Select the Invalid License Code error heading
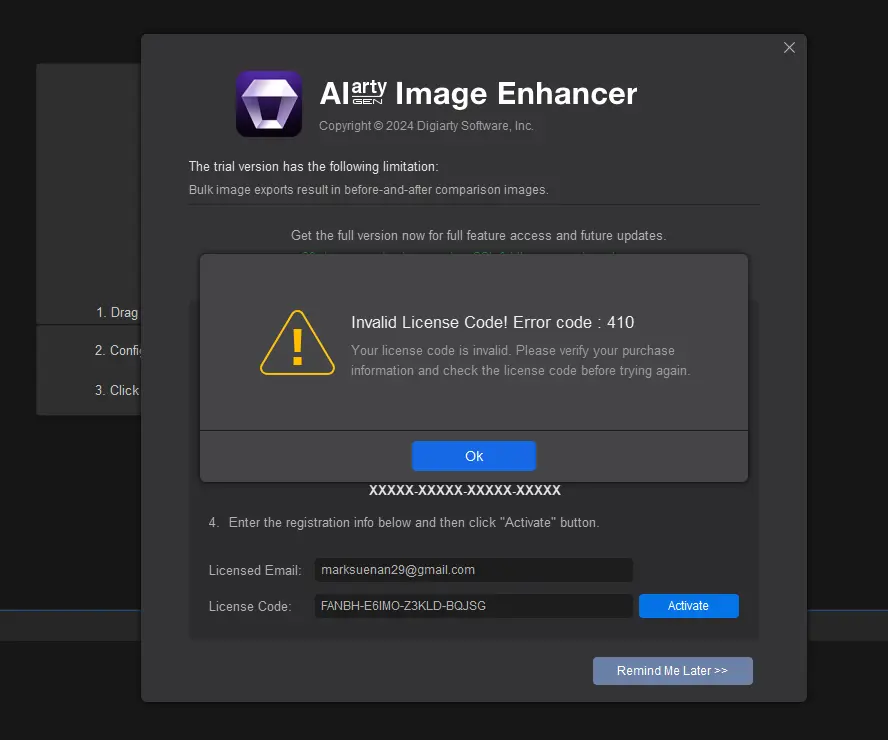The image size is (888, 740). (492, 322)
